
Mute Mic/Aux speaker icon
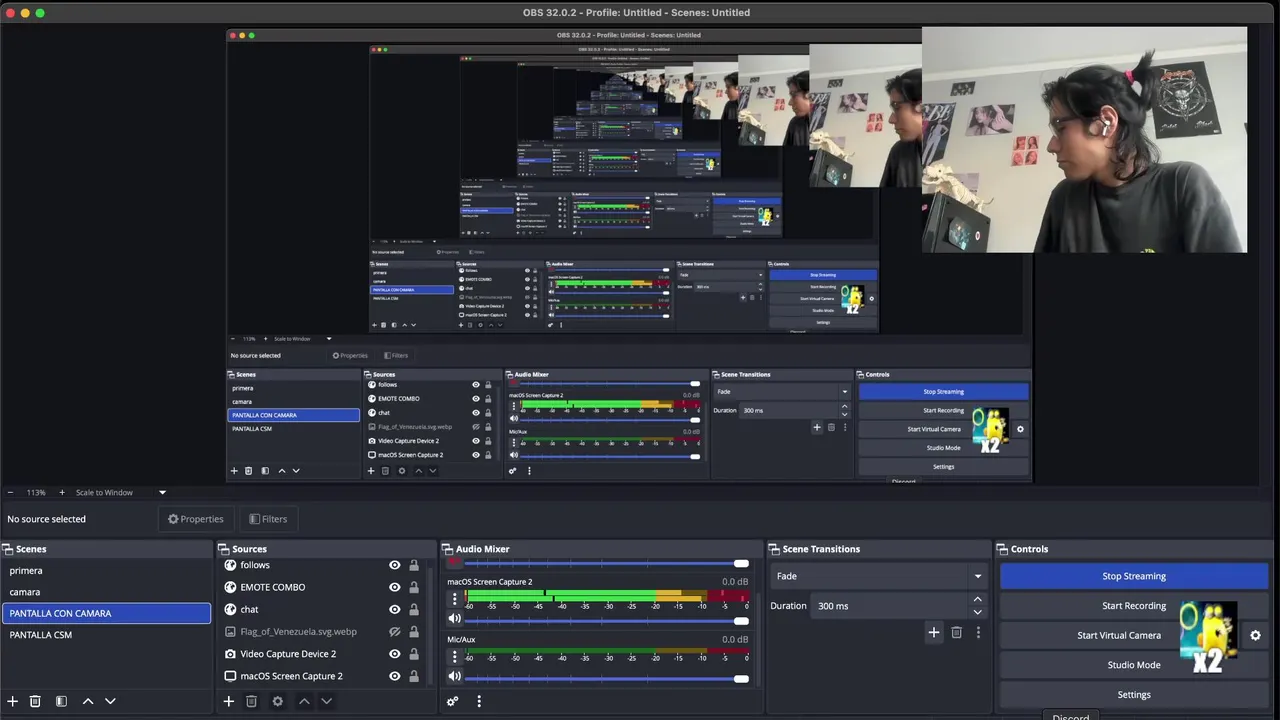(x=455, y=676)
